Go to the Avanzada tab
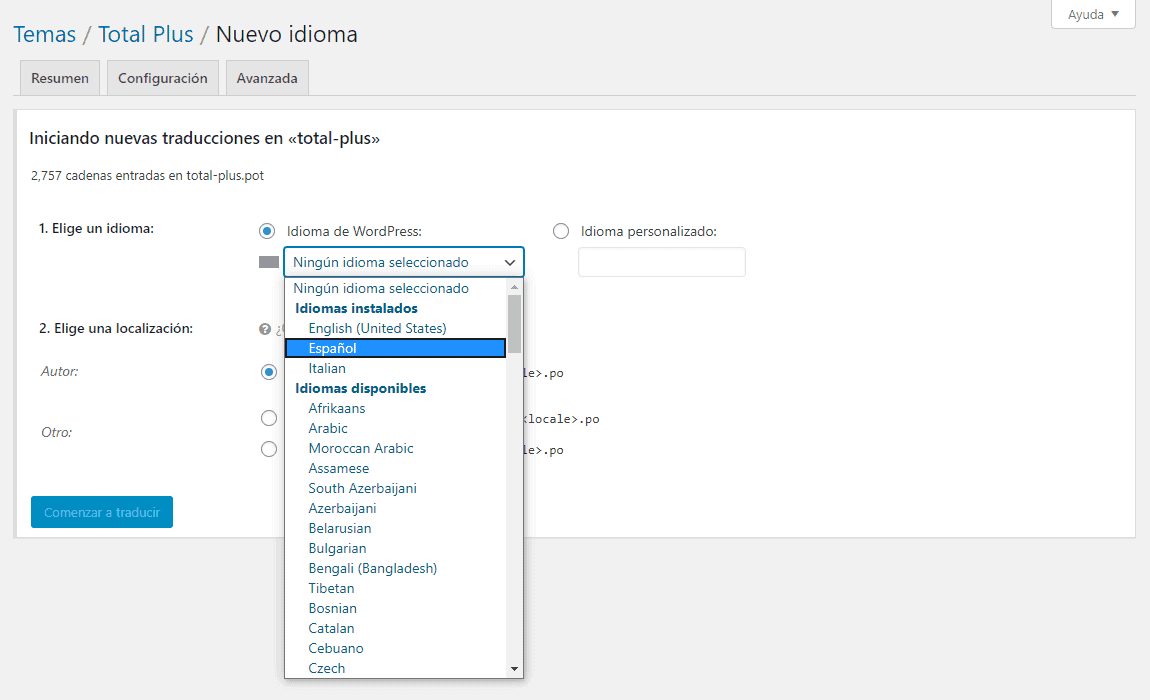This screenshot has height=700, width=1150. [x=267, y=78]
